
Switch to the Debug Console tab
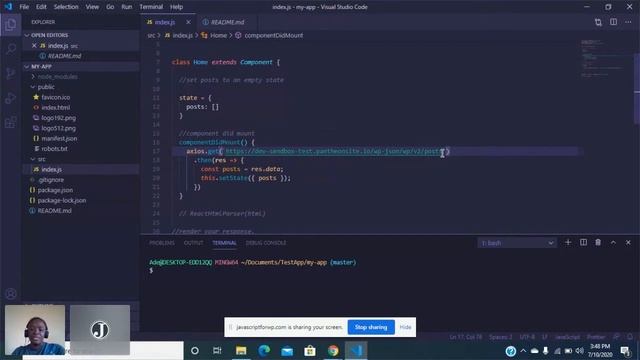(266, 243)
